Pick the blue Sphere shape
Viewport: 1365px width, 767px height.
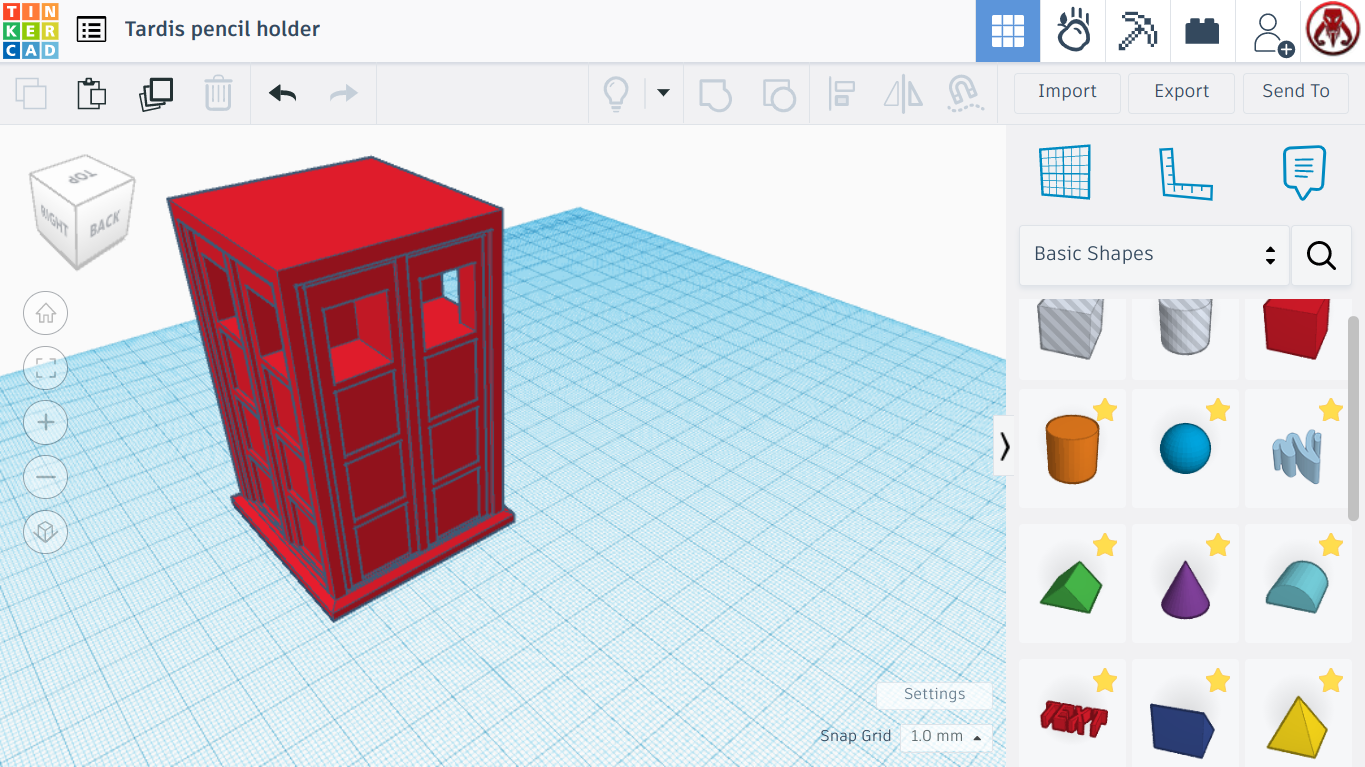point(1185,449)
